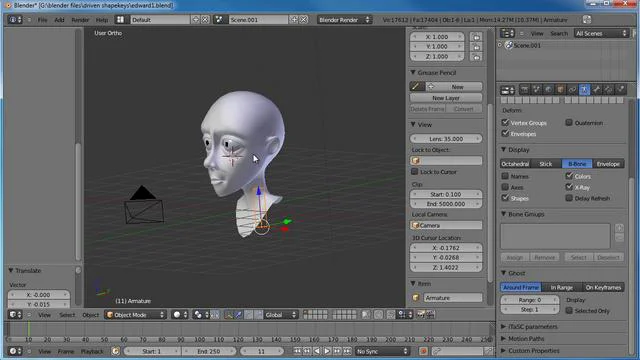Image resolution: width=640 pixels, height=360 pixels.
Task: Enable the Lock to Cursor checkbox
Action: click(x=415, y=172)
